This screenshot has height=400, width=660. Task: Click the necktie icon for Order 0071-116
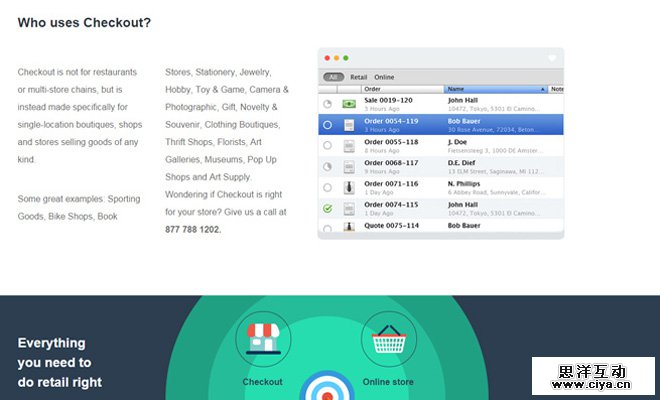(x=349, y=187)
